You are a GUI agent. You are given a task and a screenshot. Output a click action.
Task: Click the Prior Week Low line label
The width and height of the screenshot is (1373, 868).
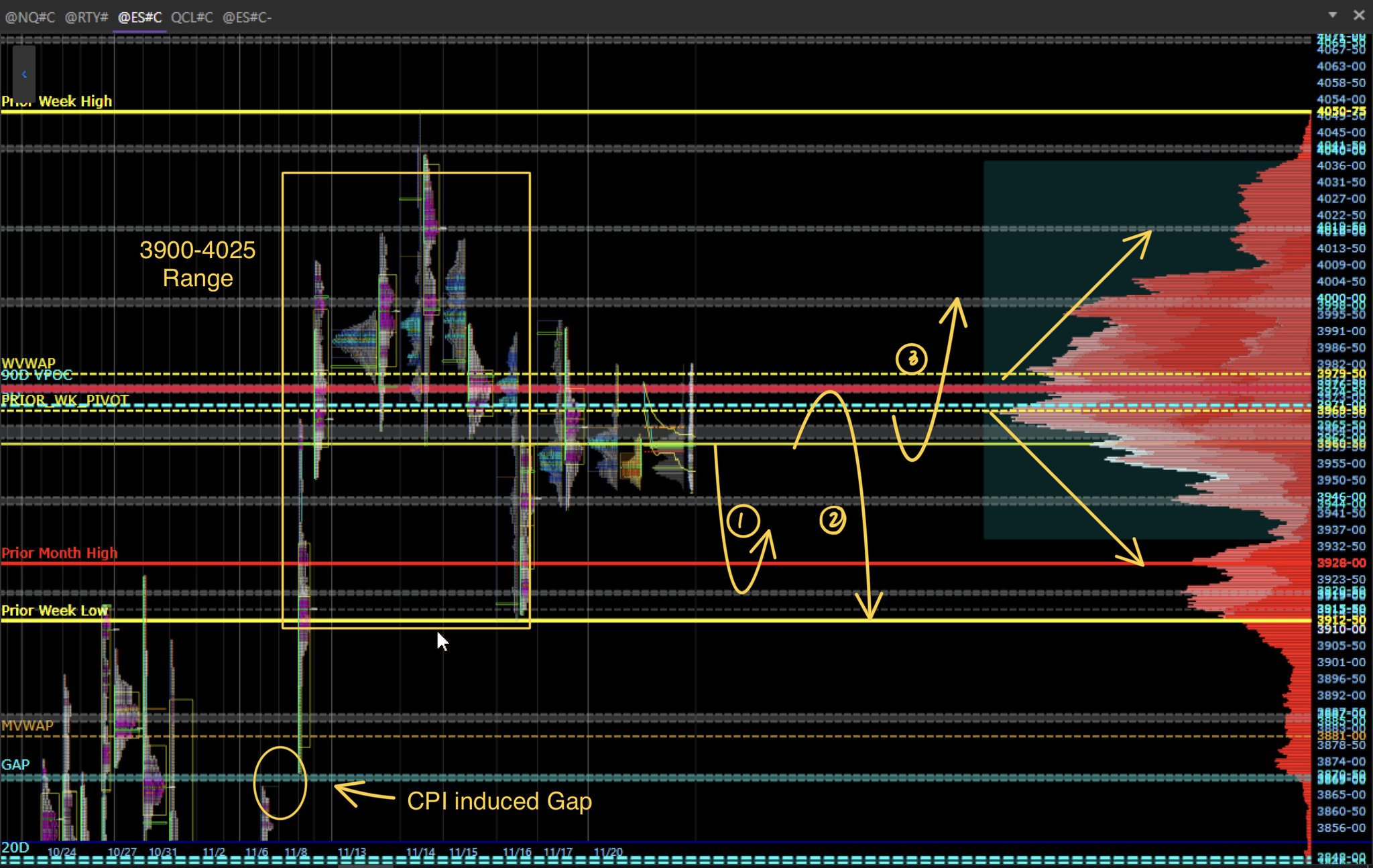pyautogui.click(x=54, y=611)
